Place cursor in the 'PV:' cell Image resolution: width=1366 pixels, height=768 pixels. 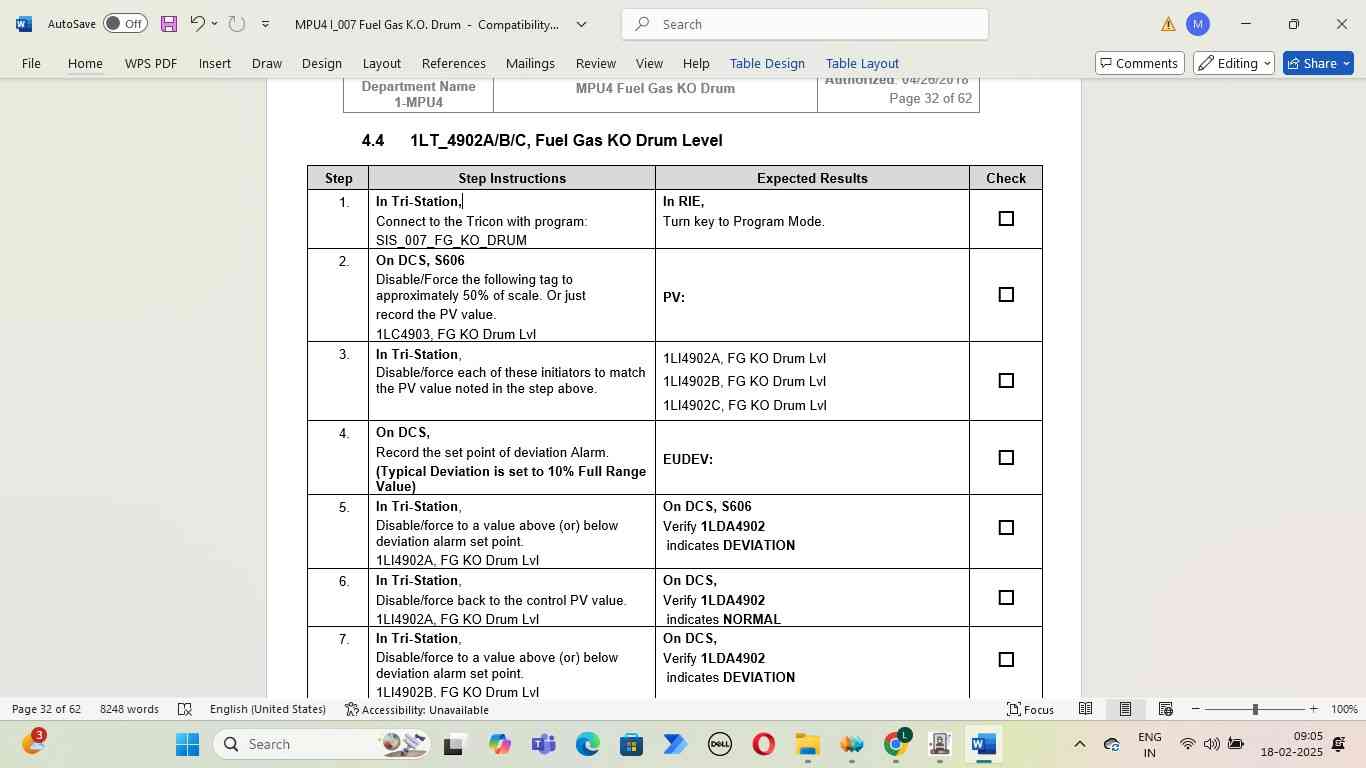[812, 296]
